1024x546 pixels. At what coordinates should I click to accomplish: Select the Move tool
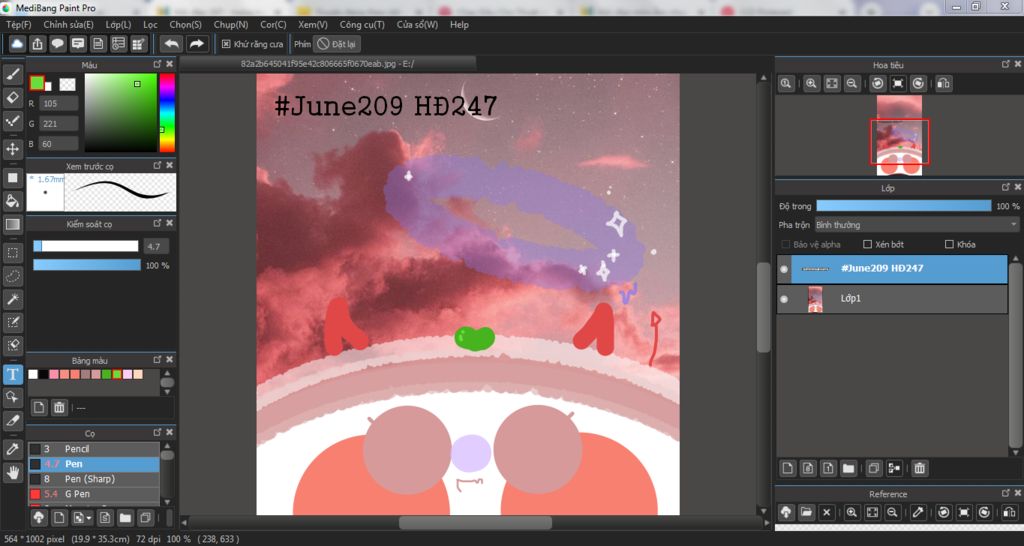12,149
